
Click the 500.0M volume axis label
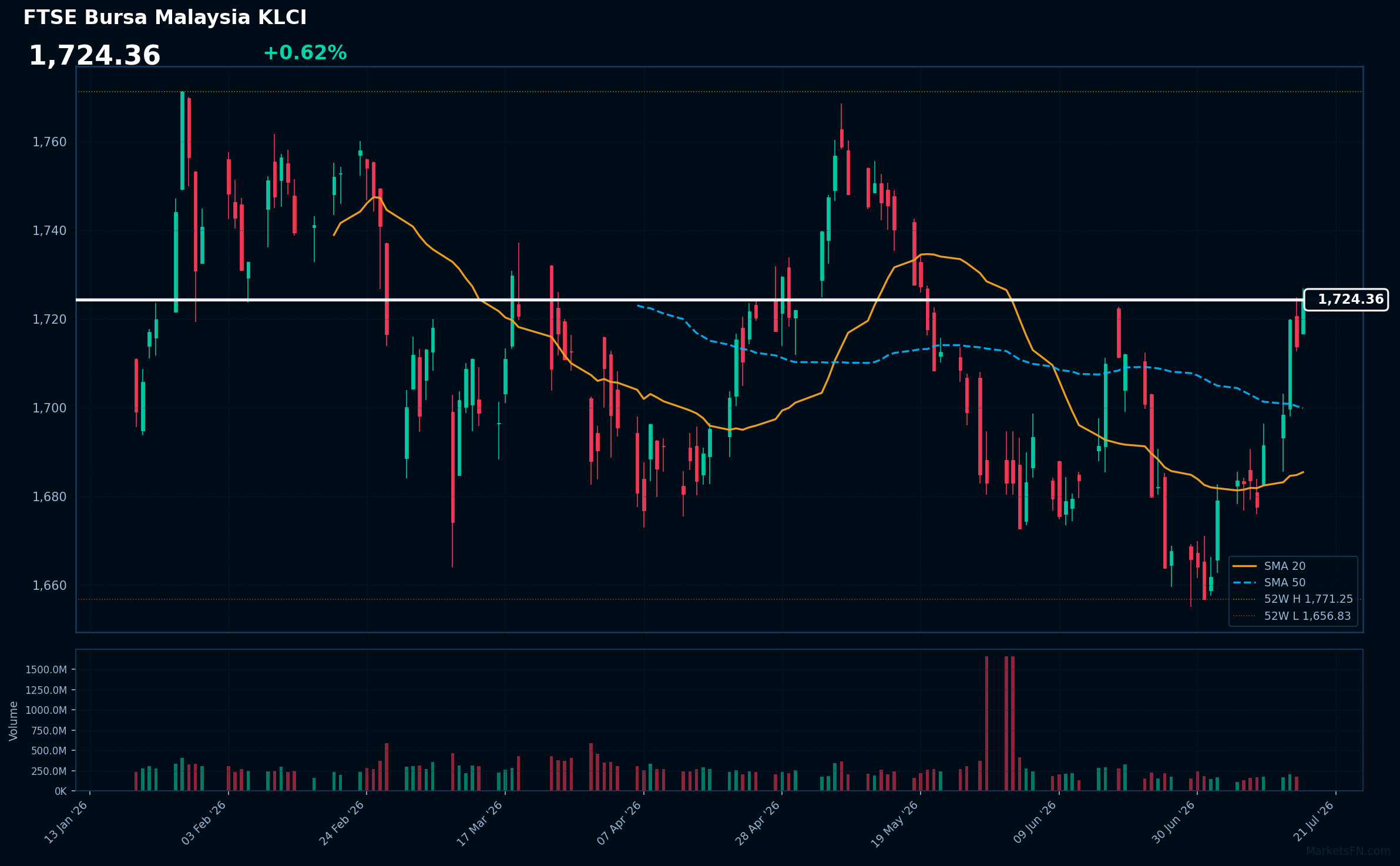tap(48, 751)
